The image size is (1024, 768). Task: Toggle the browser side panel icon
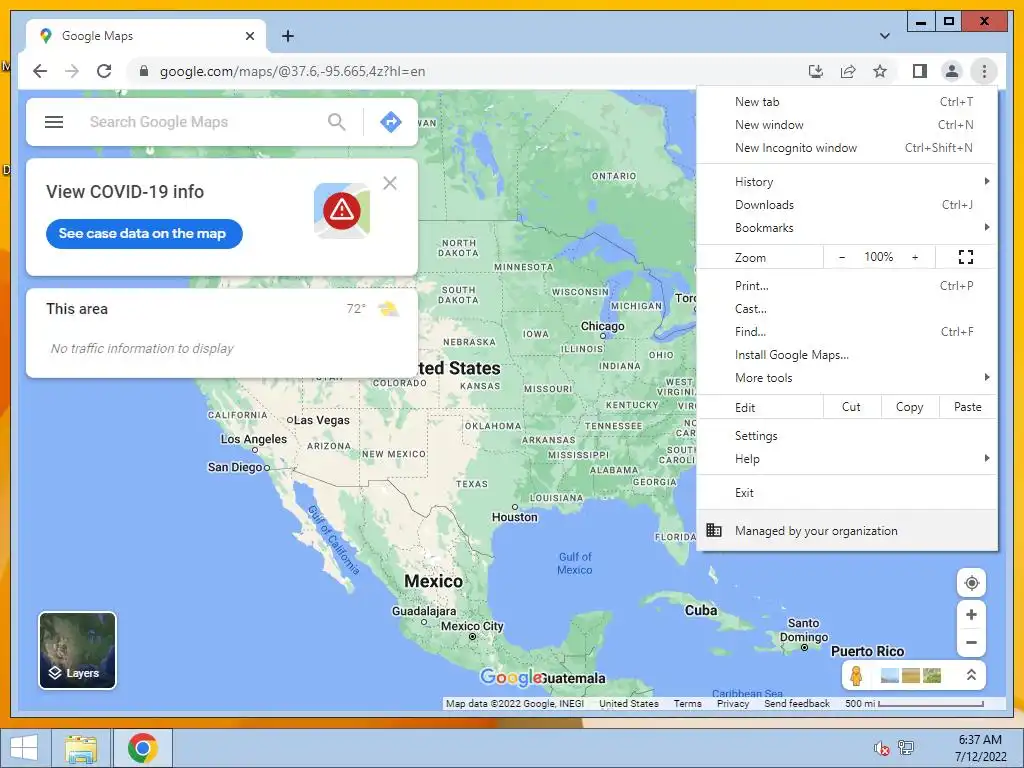[x=920, y=71]
